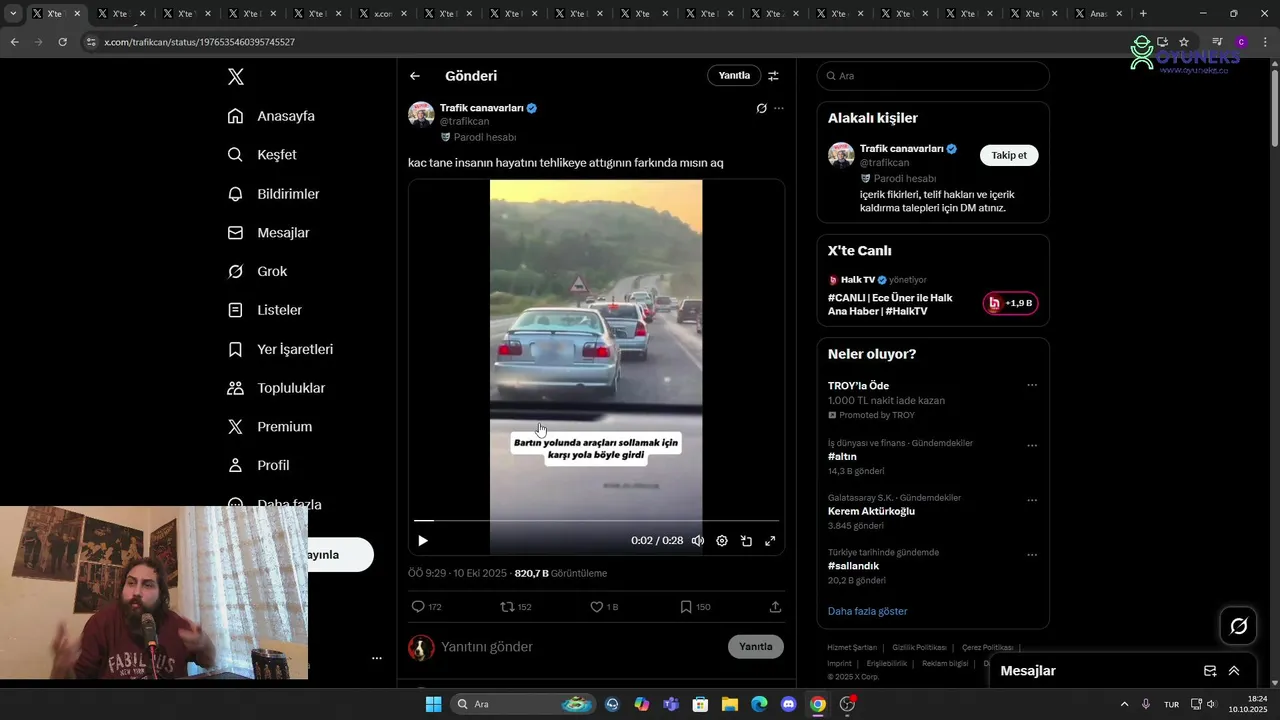Bookmark this page with the star icon

tap(1184, 42)
